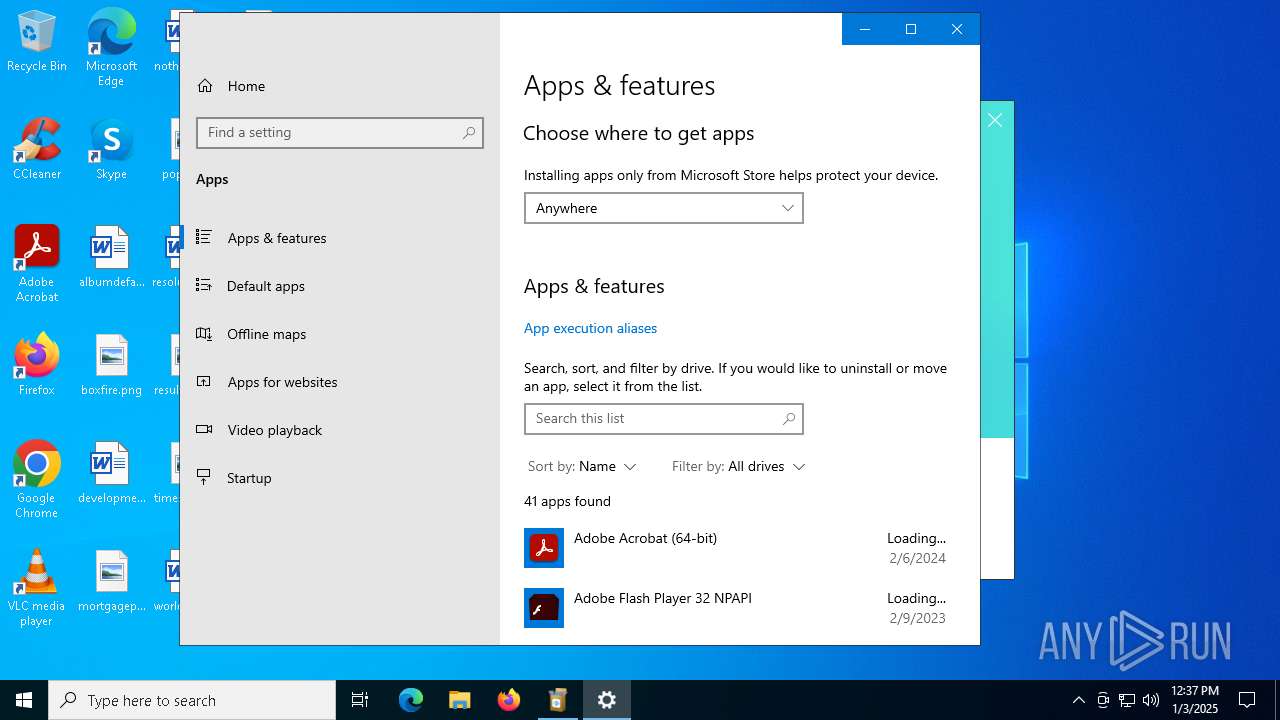
Task: Select Adobe Acrobat (64-bit) app icon
Action: click(544, 548)
